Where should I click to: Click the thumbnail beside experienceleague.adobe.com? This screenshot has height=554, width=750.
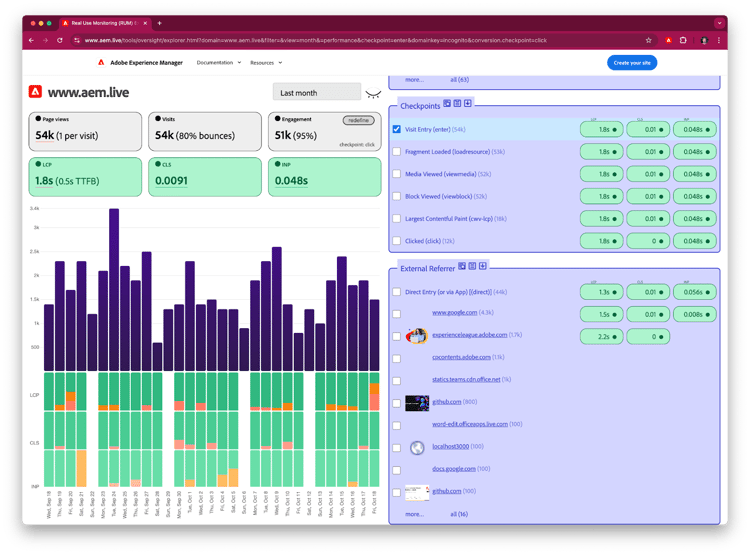(417, 336)
